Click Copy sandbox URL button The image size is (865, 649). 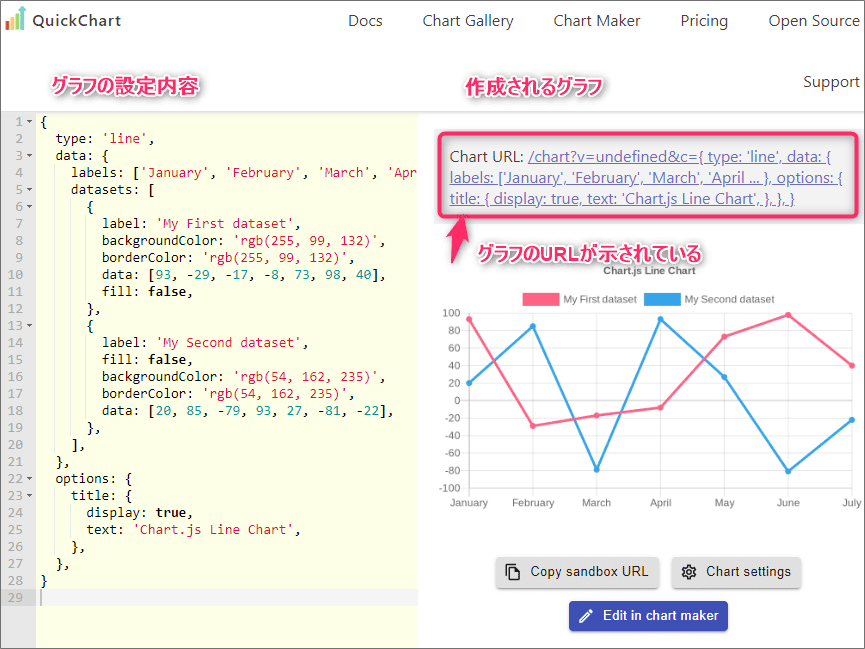pyautogui.click(x=577, y=572)
